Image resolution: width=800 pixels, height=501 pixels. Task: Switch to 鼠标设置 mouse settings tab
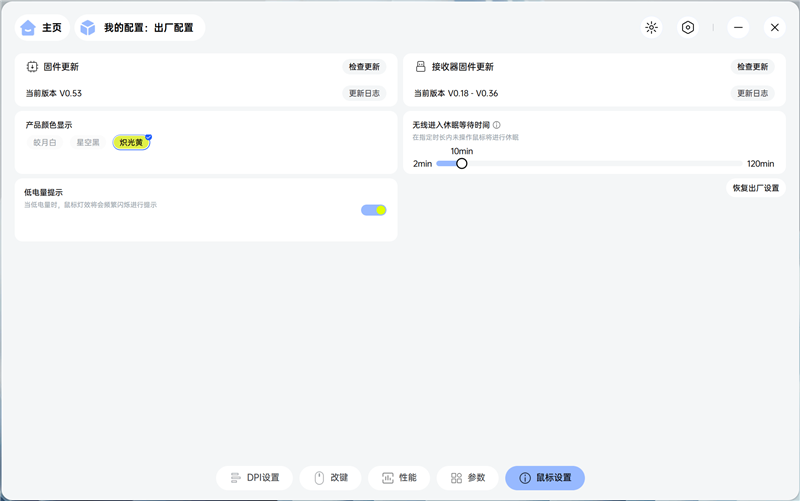545,478
